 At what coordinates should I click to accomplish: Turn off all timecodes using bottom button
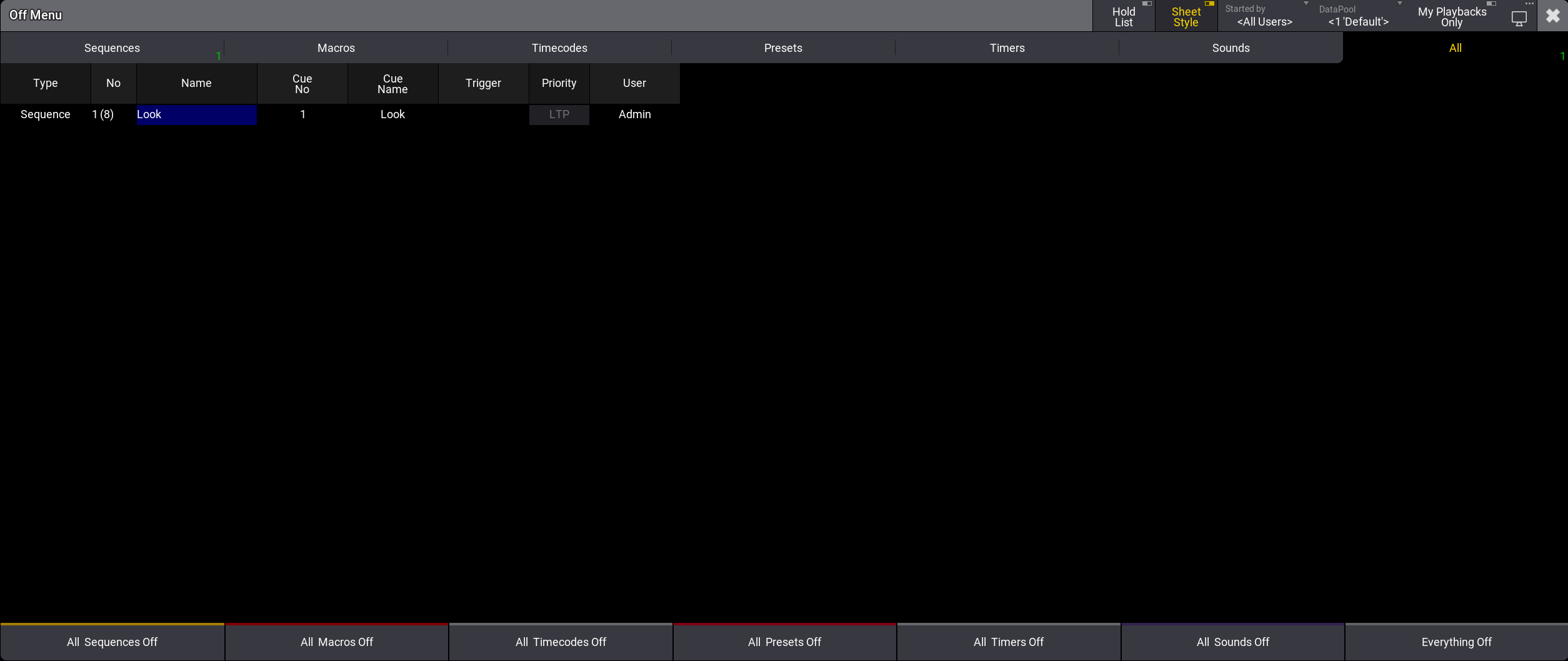pyautogui.click(x=561, y=642)
